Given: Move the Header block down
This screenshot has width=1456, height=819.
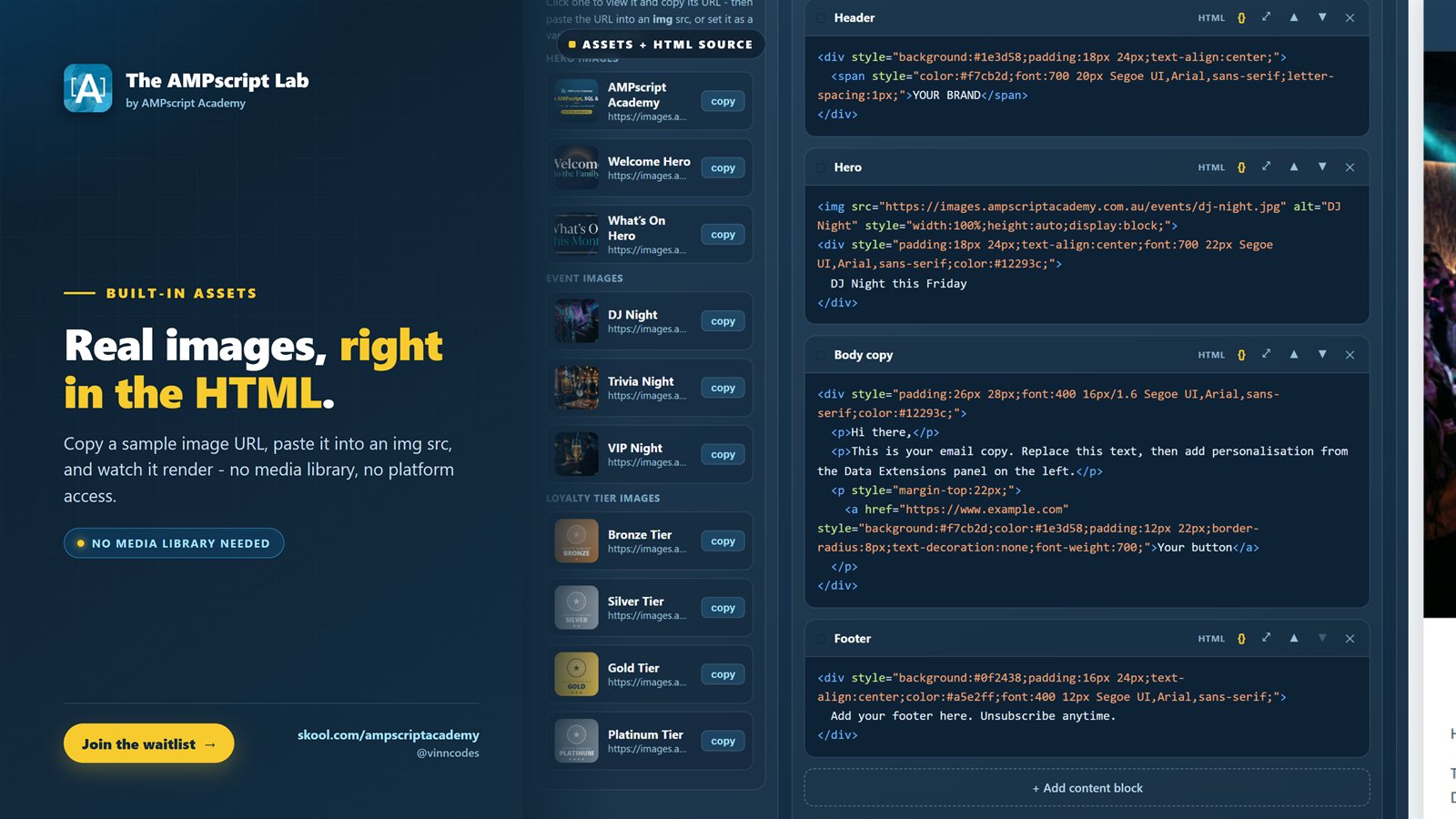Looking at the screenshot, I should pyautogui.click(x=1322, y=17).
